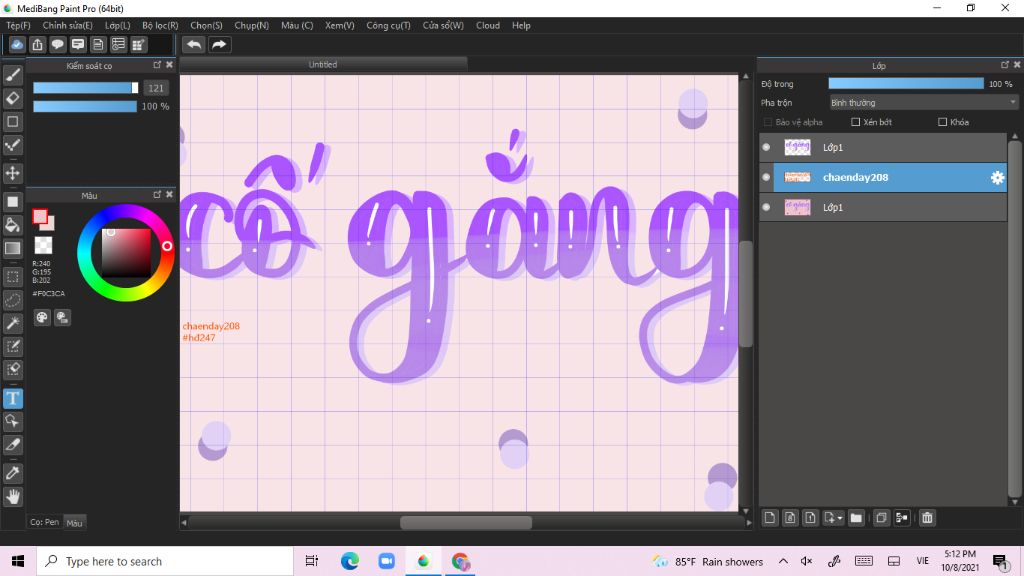1024x576 pixels.
Task: Create new layer folder
Action: tap(856, 518)
